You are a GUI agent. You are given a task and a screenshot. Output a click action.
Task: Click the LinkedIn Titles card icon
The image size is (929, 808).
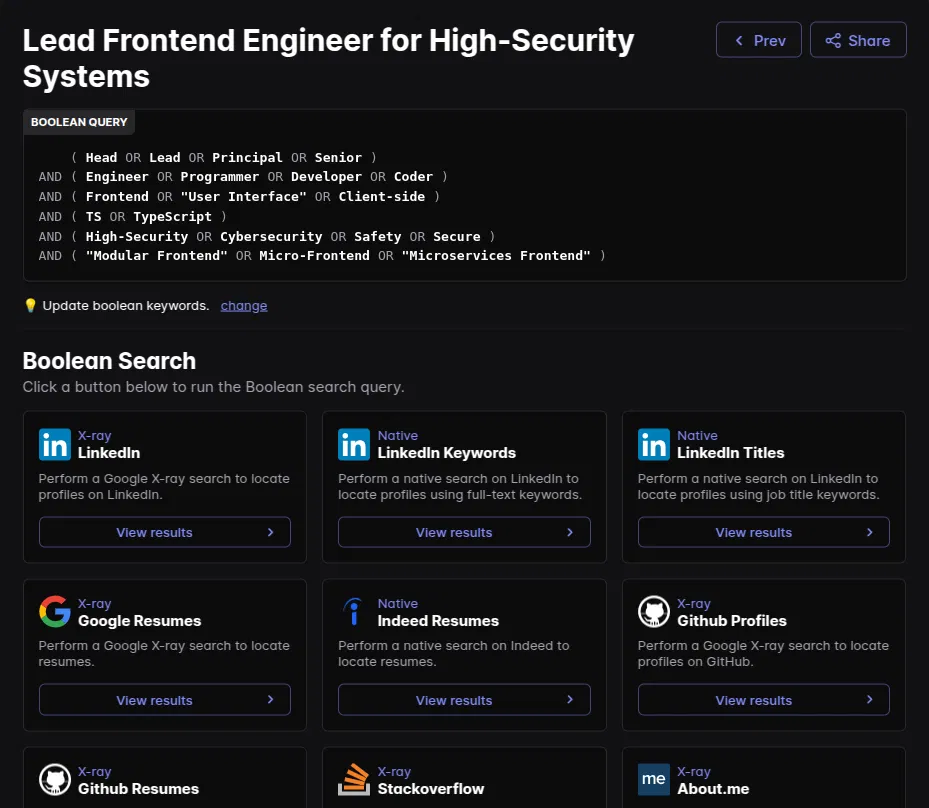[x=653, y=444]
